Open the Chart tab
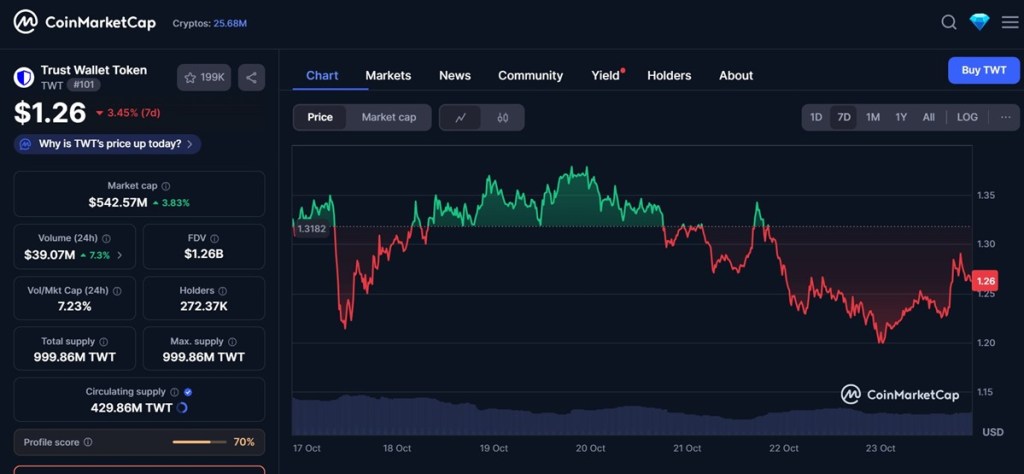This screenshot has width=1024, height=474. point(322,75)
